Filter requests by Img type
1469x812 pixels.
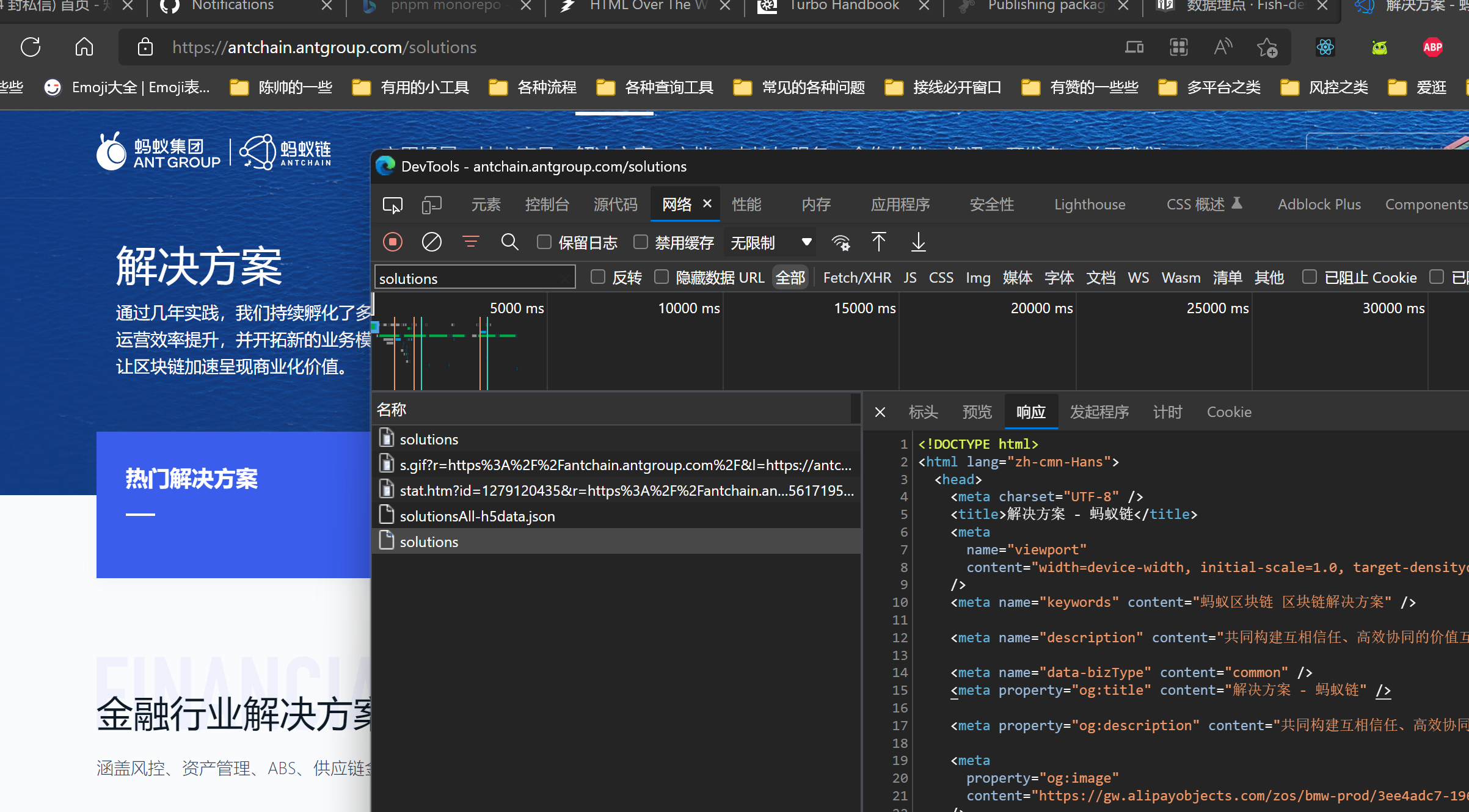coord(978,278)
